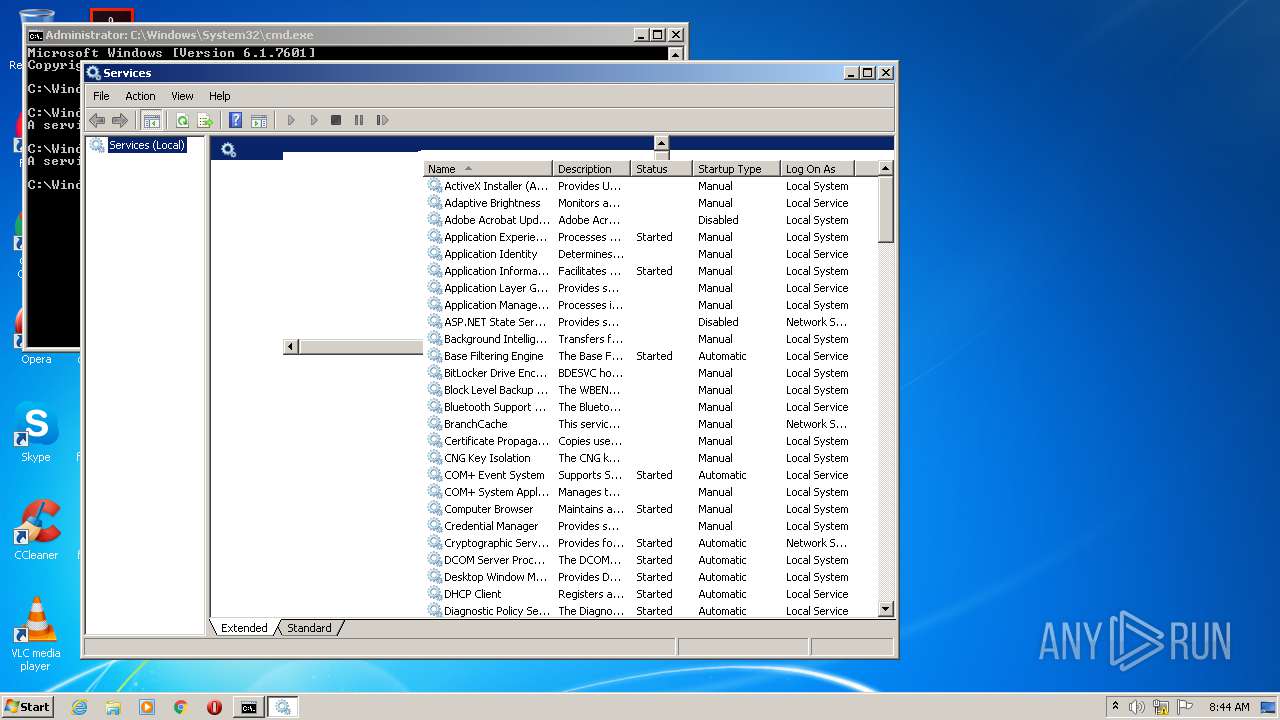Switch to the Extended tab
Screen dimensions: 1280x720
[x=244, y=628]
